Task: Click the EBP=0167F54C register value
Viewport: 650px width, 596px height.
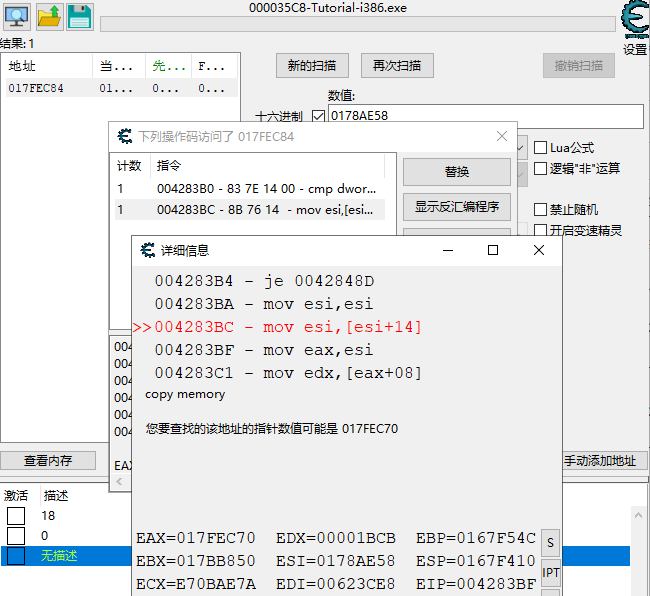Action: tap(476, 538)
